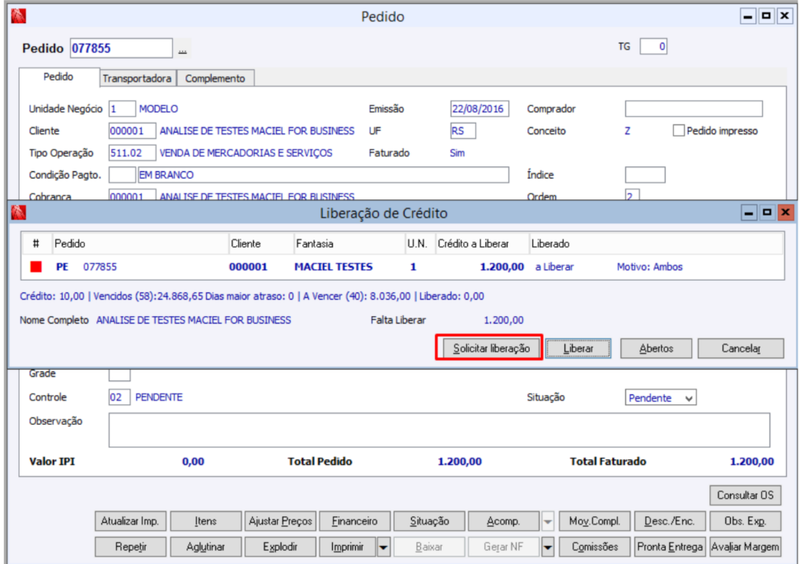This screenshot has width=800, height=564.
Task: Click the Cliente code field 000001
Action: click(x=132, y=131)
